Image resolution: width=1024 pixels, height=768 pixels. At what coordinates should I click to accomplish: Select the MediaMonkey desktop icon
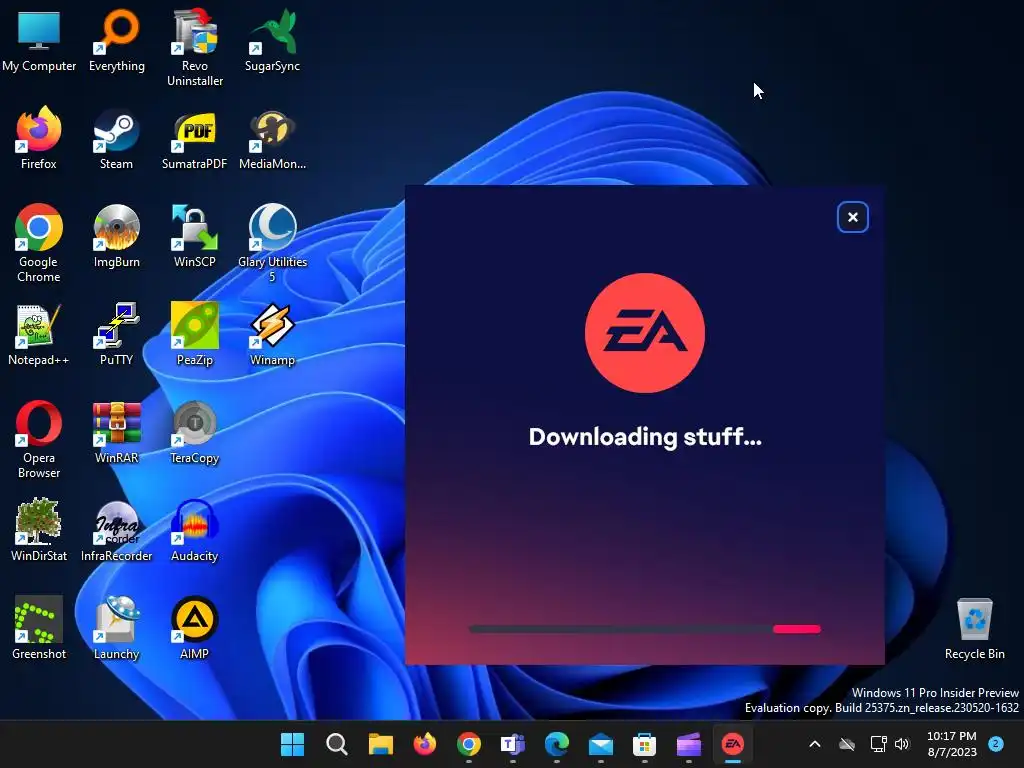click(272, 138)
